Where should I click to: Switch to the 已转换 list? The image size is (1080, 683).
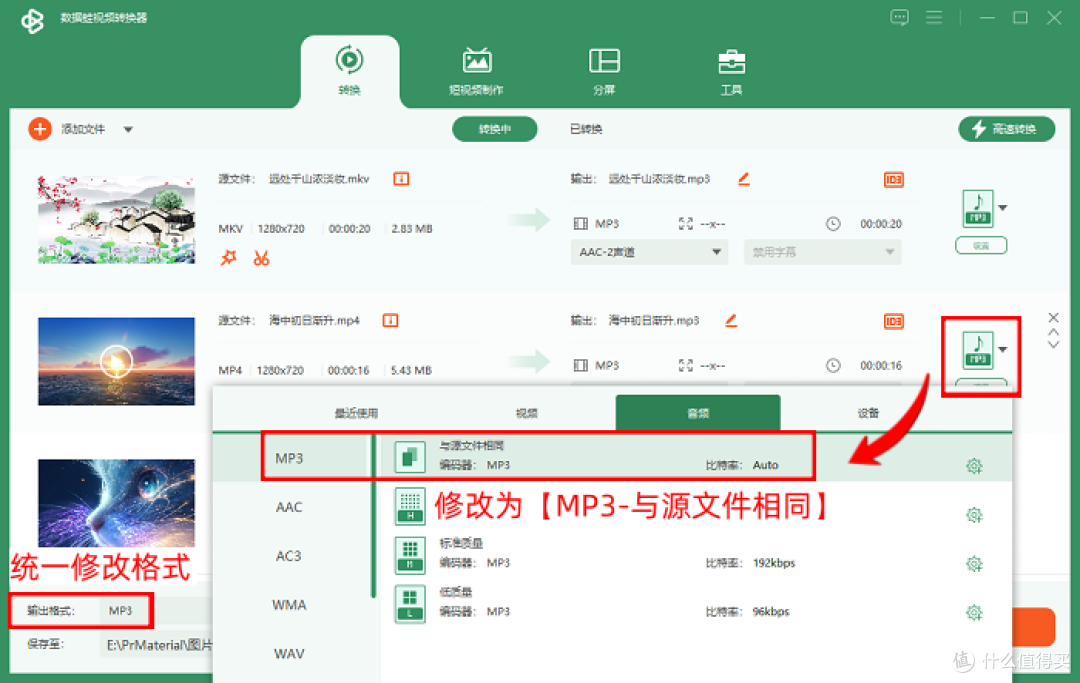coord(586,129)
